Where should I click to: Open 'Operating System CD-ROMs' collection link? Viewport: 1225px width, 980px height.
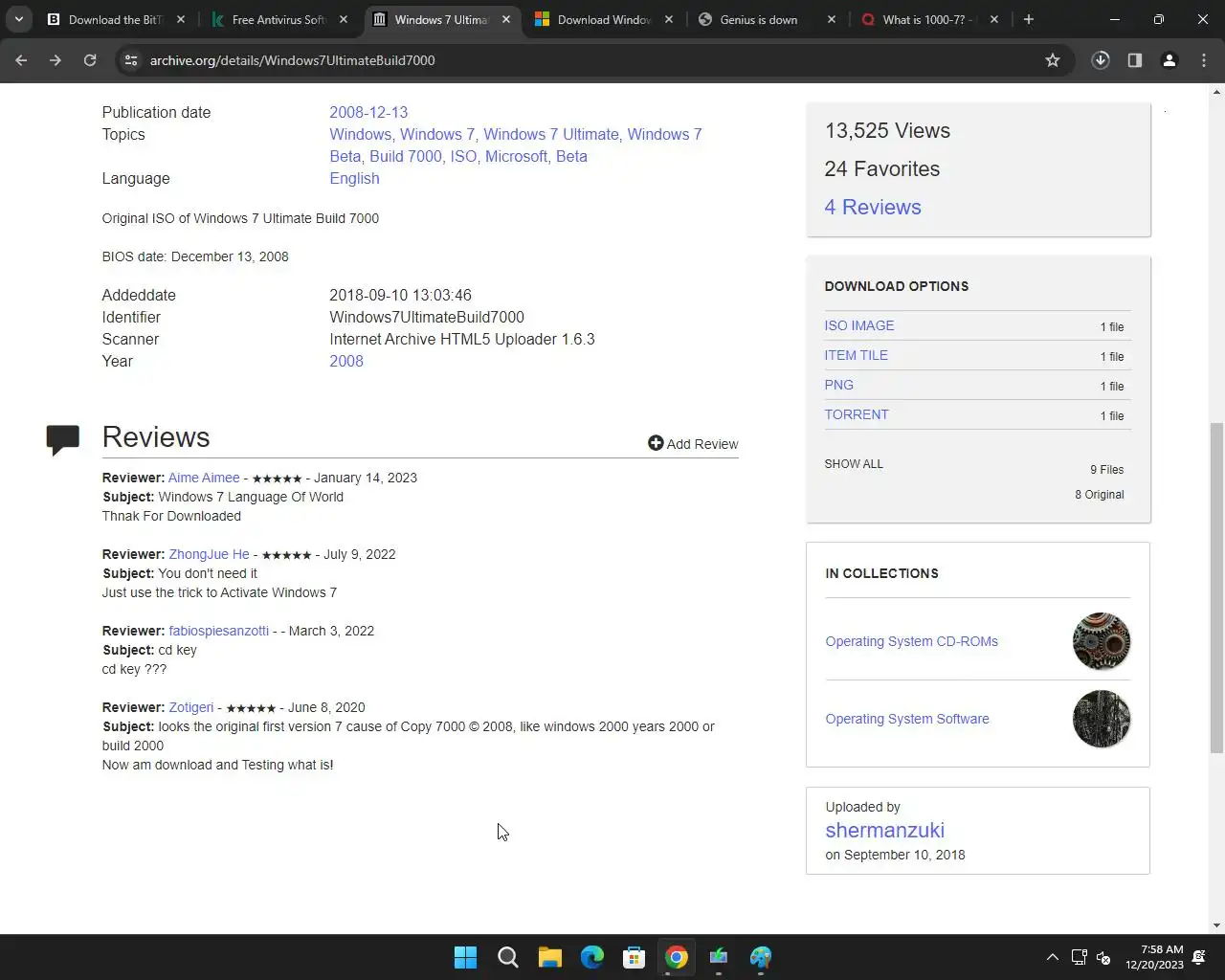[912, 641]
